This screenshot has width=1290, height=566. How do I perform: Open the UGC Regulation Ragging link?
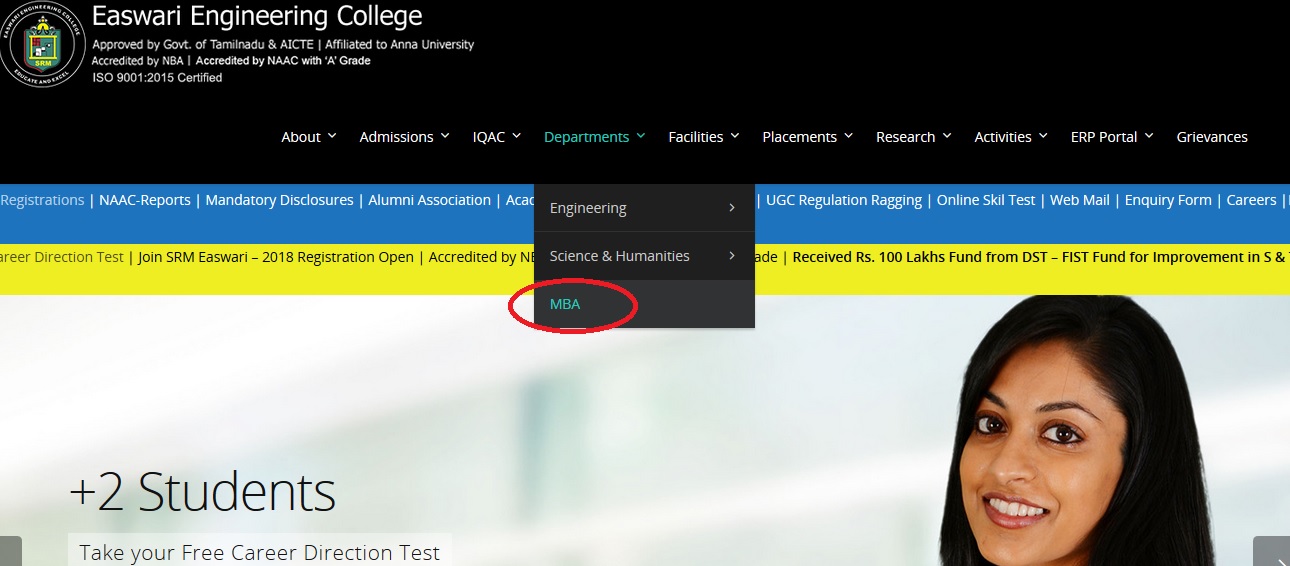(844, 200)
